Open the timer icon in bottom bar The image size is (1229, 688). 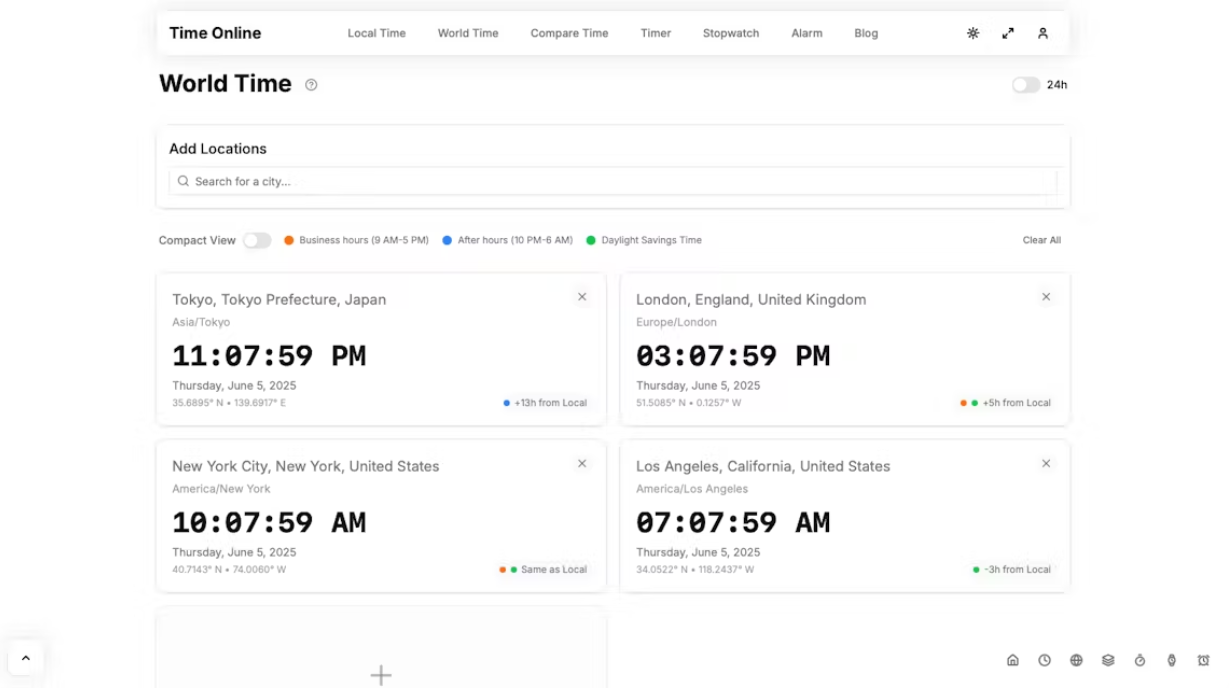coord(1140,660)
